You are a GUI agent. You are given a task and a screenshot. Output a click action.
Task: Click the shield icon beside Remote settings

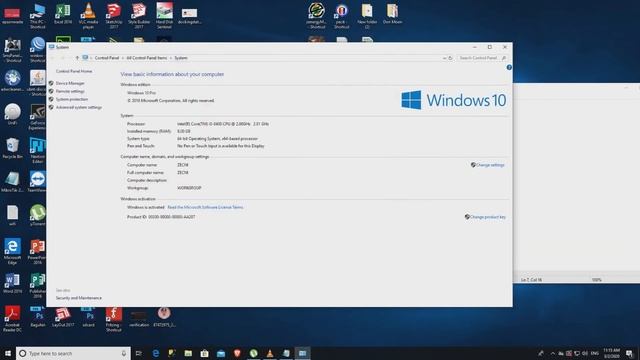51,91
